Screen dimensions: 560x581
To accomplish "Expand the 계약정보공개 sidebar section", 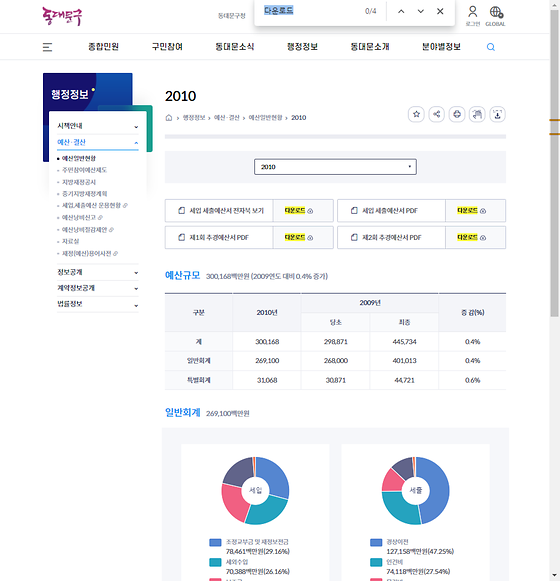I will pyautogui.click(x=98, y=288).
